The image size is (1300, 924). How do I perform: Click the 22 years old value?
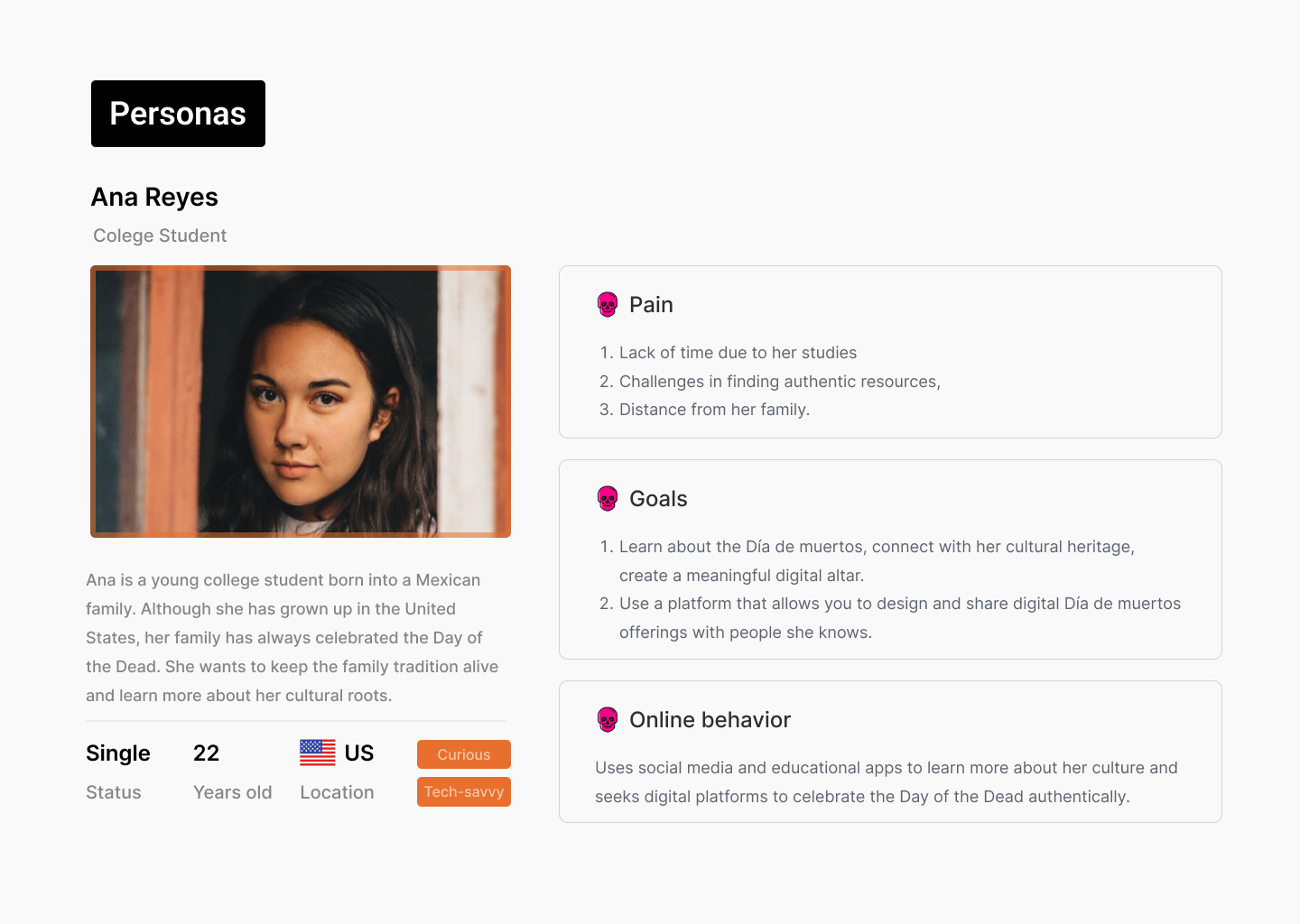tap(207, 753)
